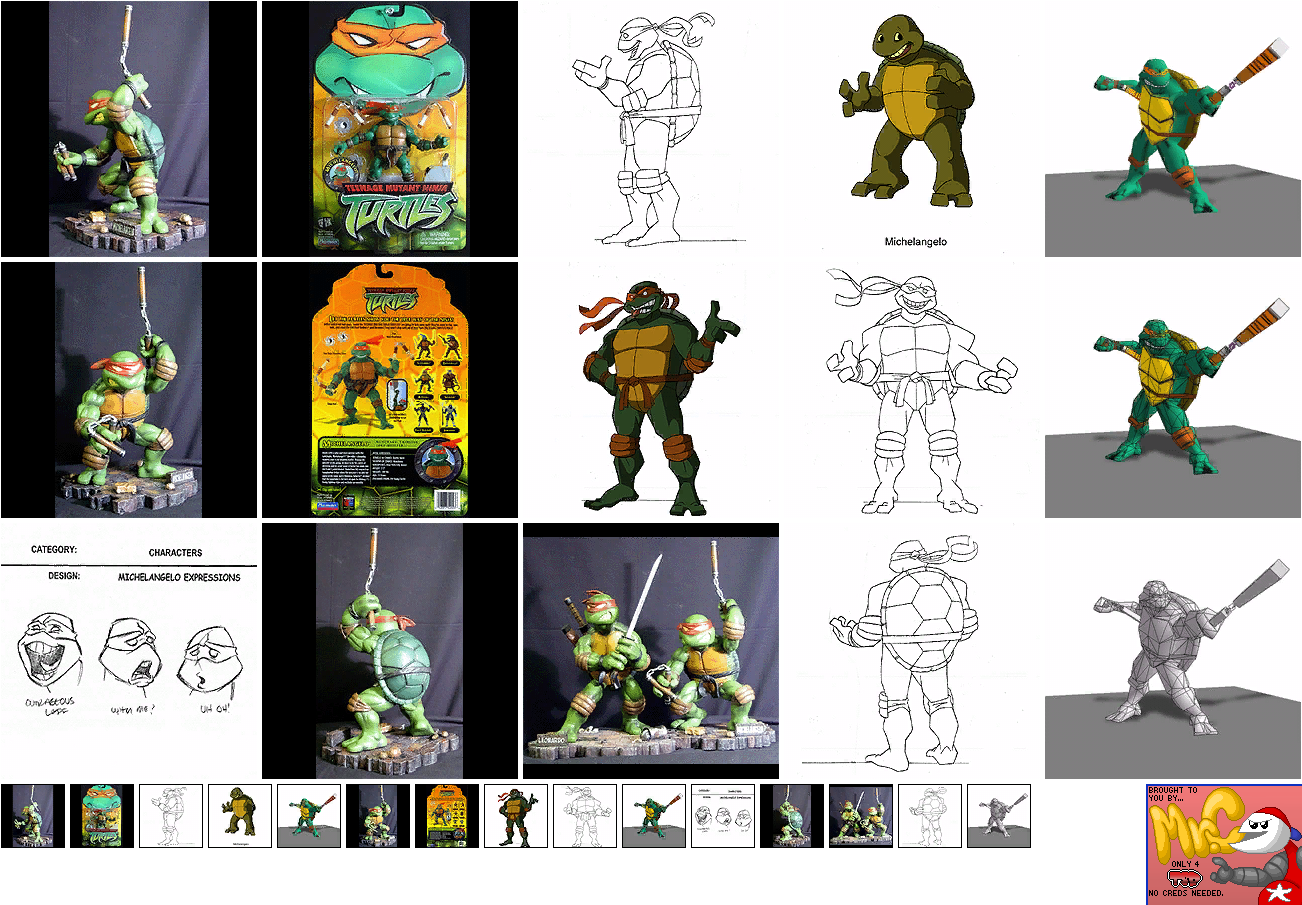Open the grey wireframe 3D model render
The height and width of the screenshot is (905, 1302).
coord(1173,651)
